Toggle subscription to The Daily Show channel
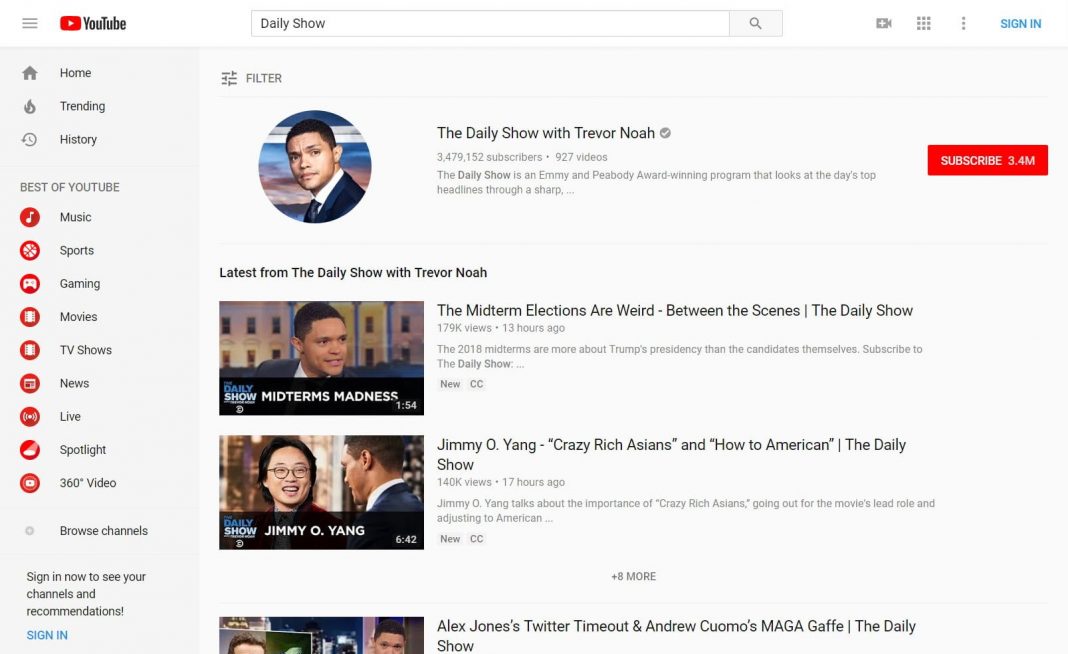 coord(988,160)
